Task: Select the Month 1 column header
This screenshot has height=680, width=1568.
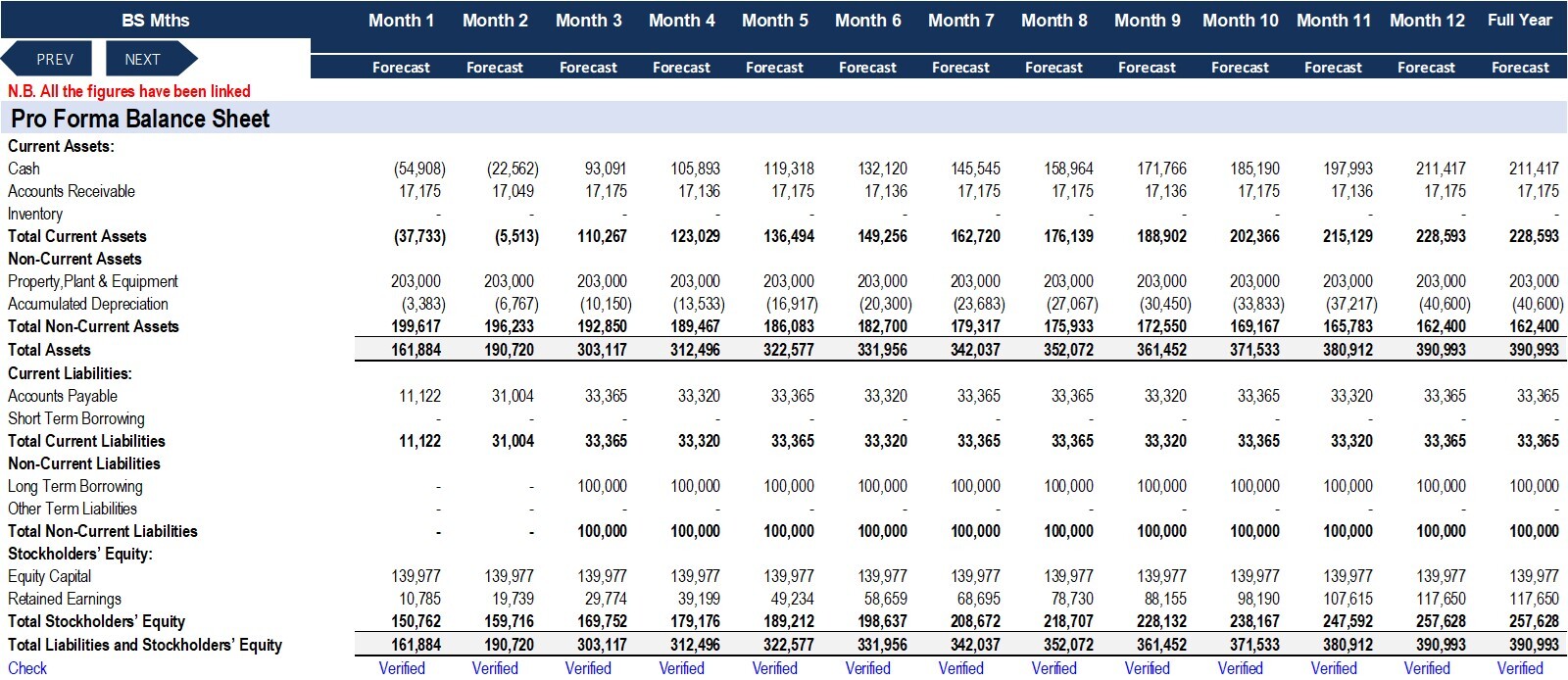Action: pos(401,21)
